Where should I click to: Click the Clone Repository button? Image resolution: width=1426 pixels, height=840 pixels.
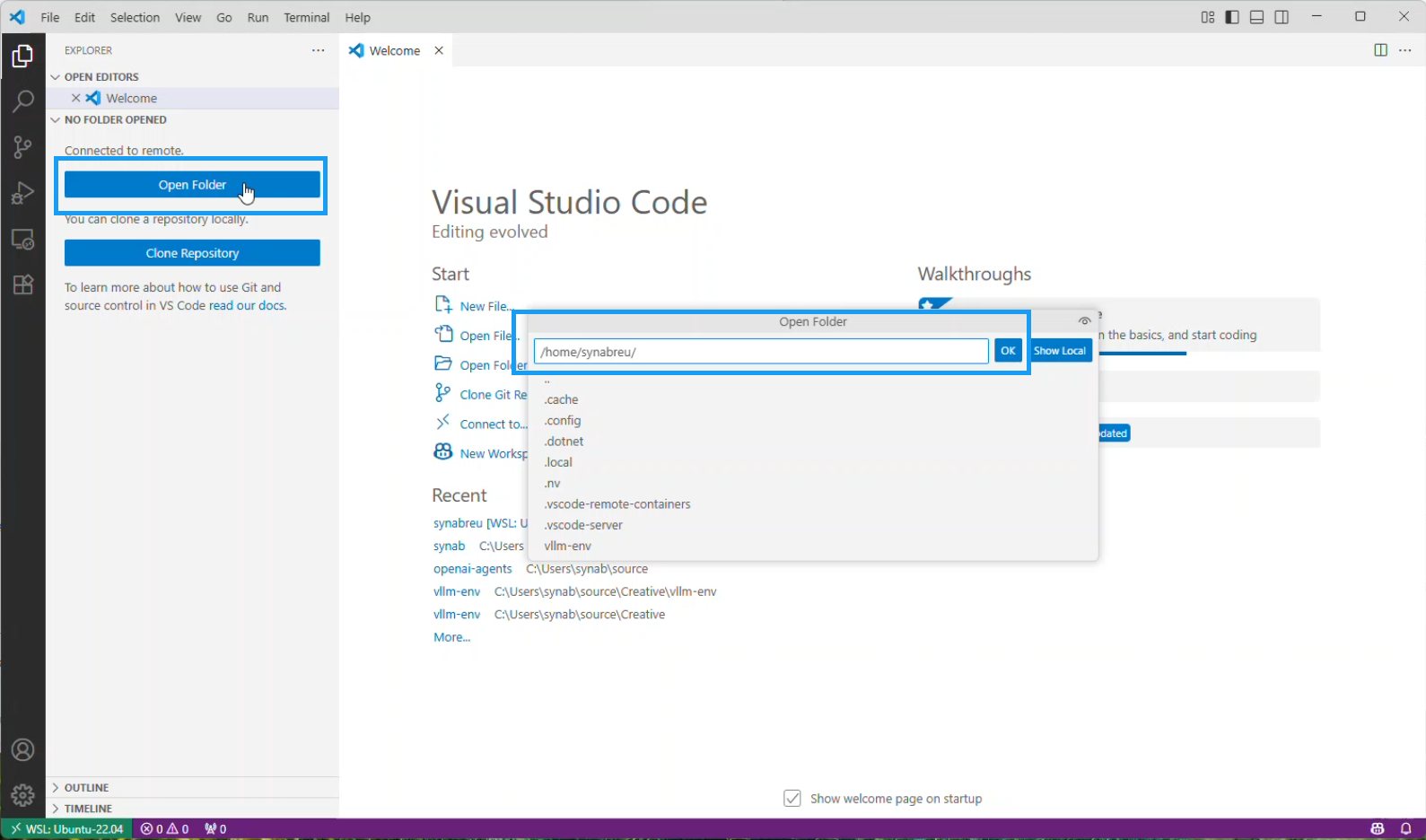pyautogui.click(x=192, y=253)
